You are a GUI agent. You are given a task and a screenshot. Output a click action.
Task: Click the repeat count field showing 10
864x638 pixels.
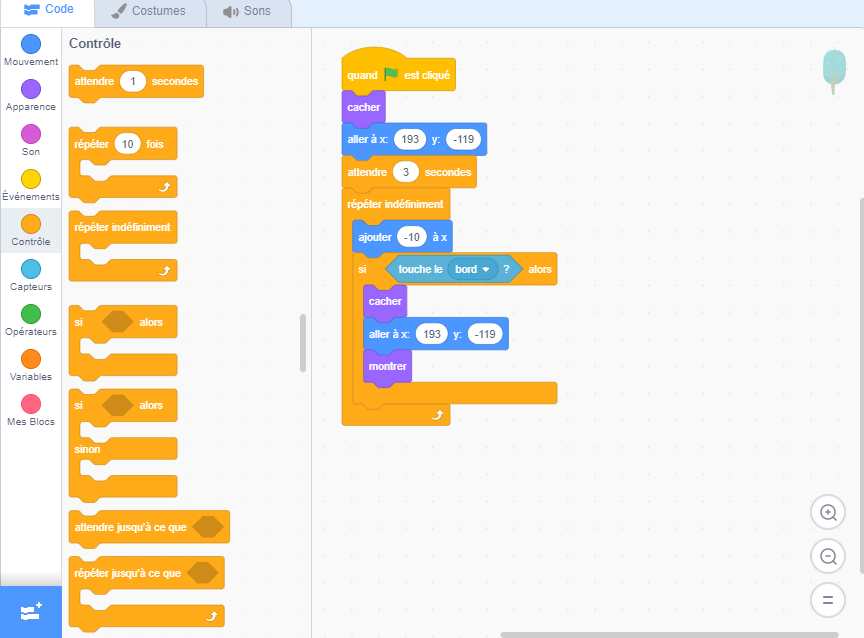(x=127, y=144)
